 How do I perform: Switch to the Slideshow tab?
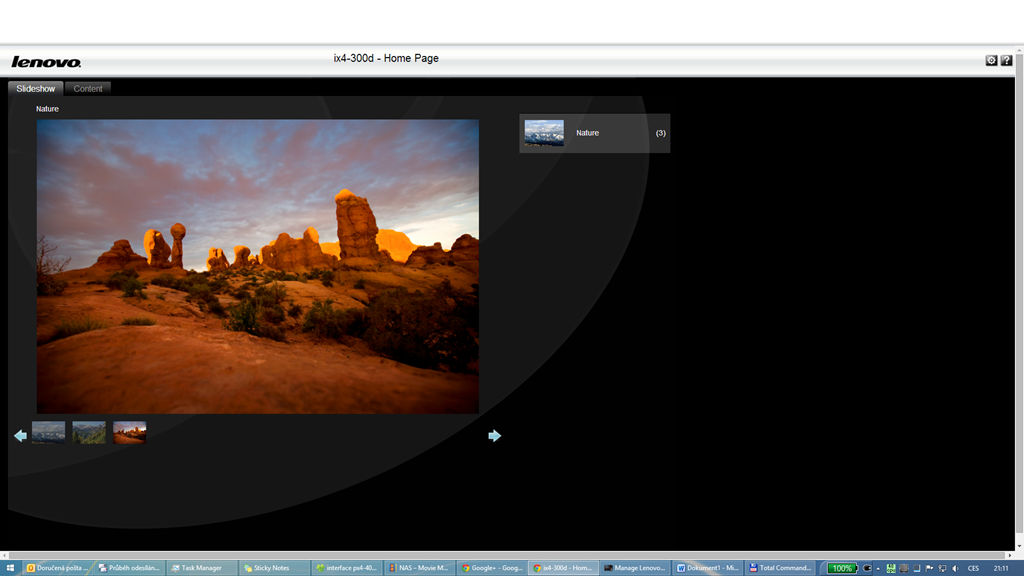[x=36, y=89]
